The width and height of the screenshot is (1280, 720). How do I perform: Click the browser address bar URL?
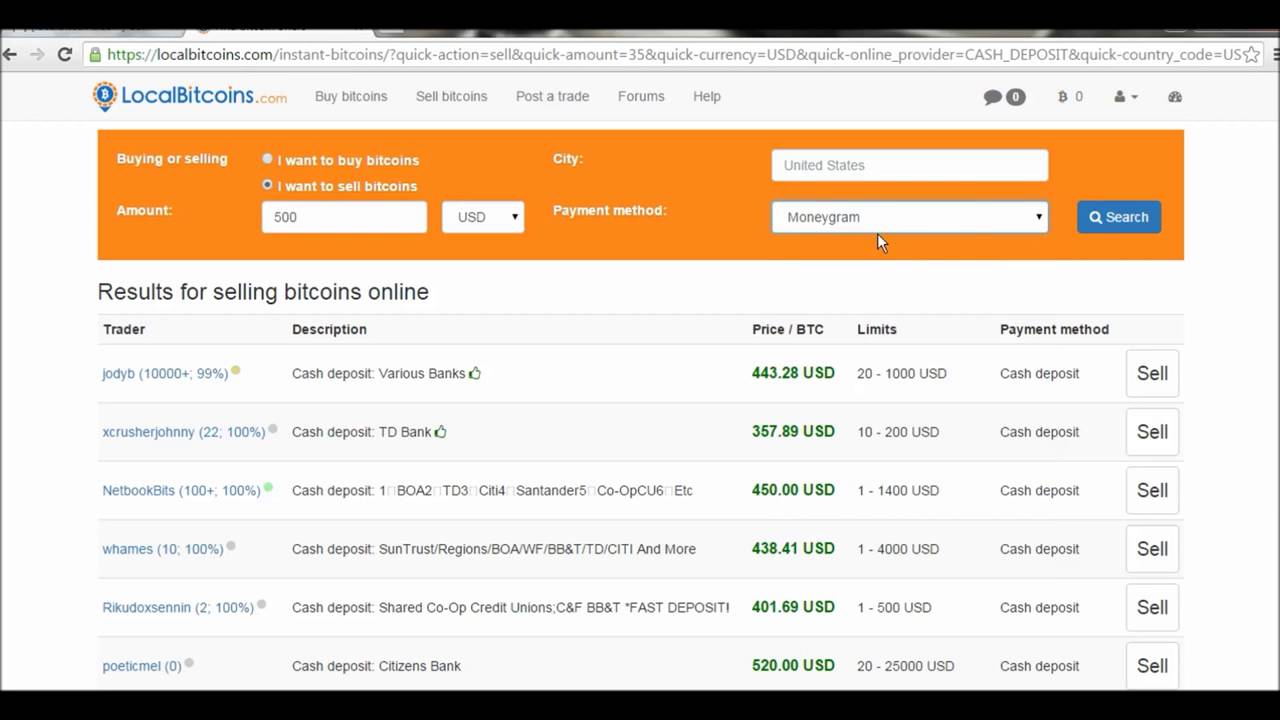(x=674, y=55)
